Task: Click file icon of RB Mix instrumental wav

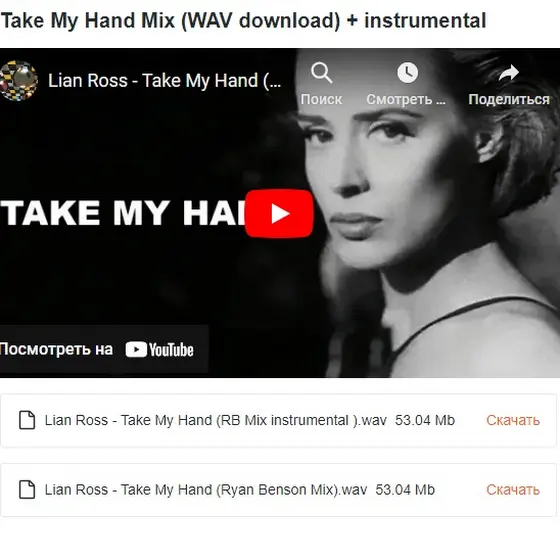Action: pyautogui.click(x=27, y=420)
